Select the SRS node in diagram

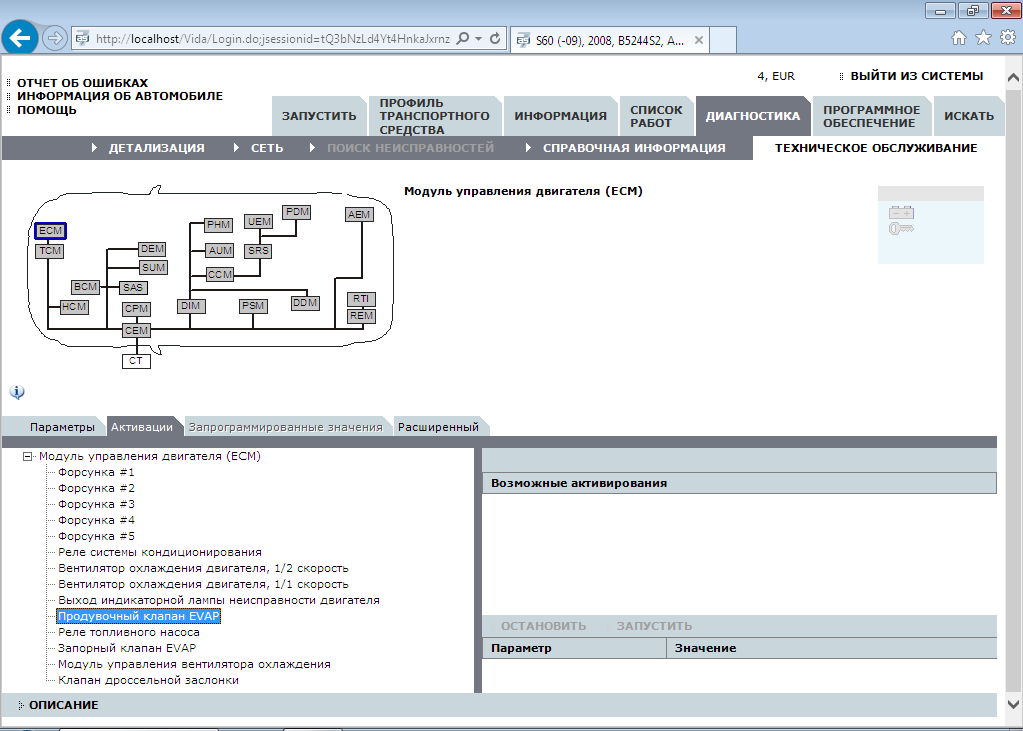tap(258, 251)
